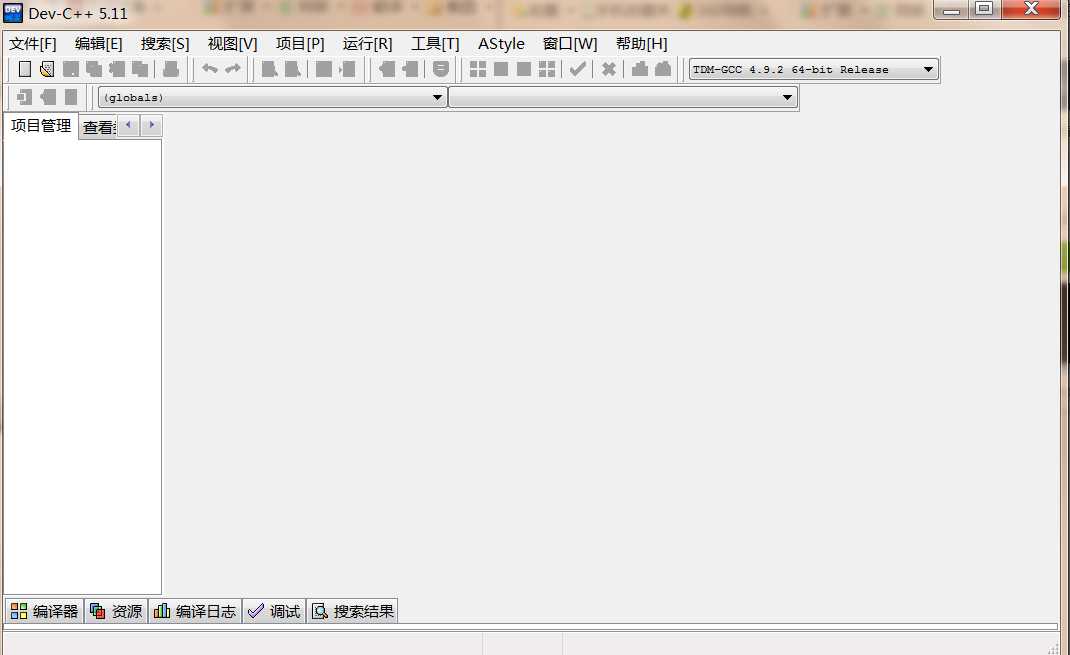1070x655 pixels.
Task: Create a new source file from the toolbar
Action: click(25, 69)
